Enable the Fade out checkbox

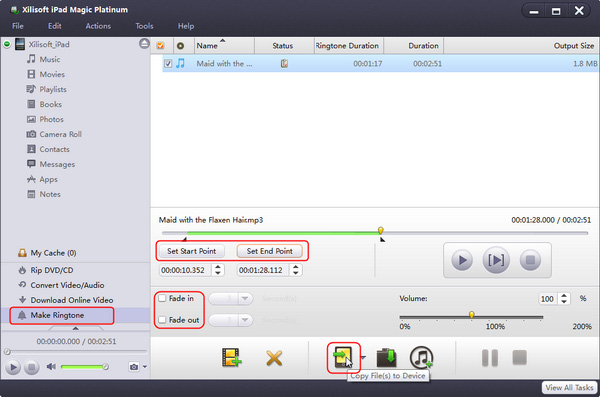[163, 320]
